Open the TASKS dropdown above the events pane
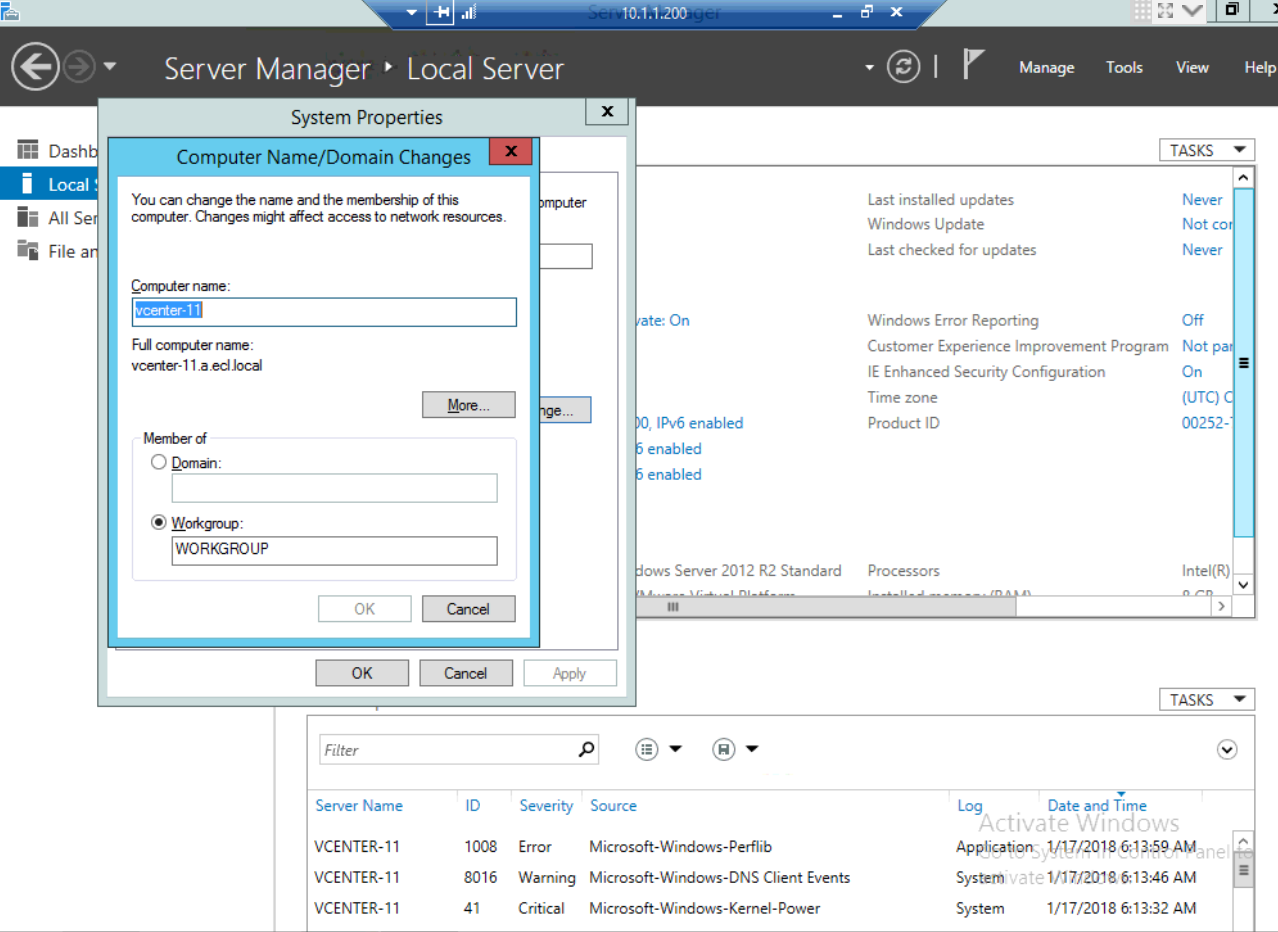The image size is (1278, 932). click(1206, 699)
